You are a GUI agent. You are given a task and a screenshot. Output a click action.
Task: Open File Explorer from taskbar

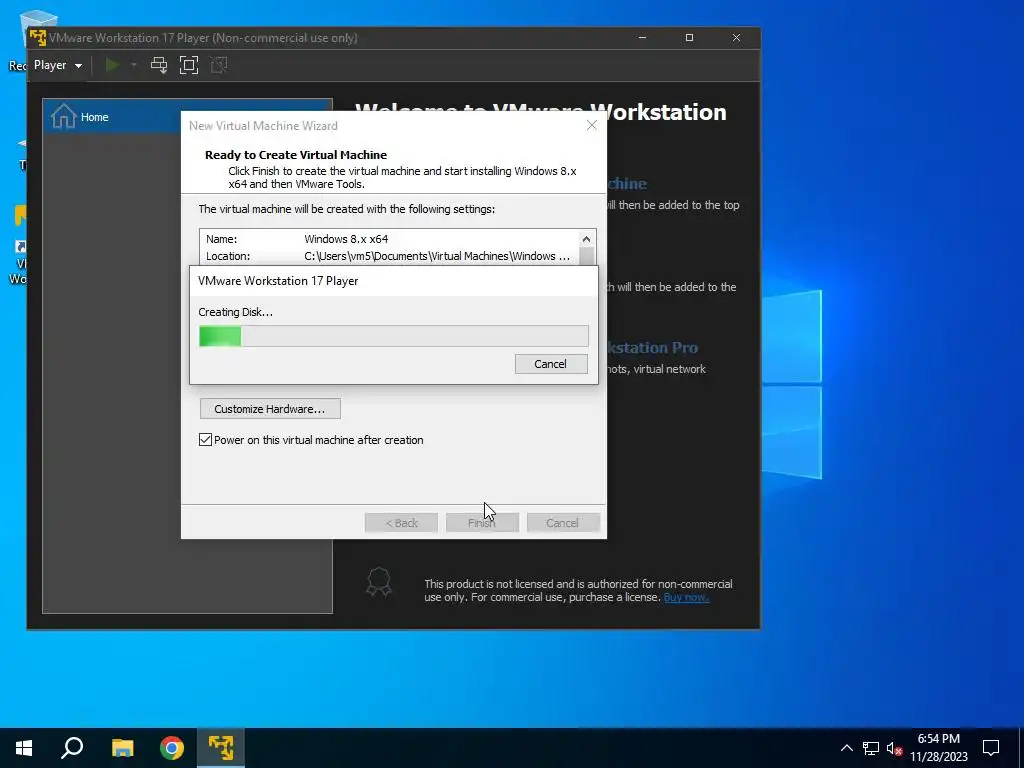(122, 748)
